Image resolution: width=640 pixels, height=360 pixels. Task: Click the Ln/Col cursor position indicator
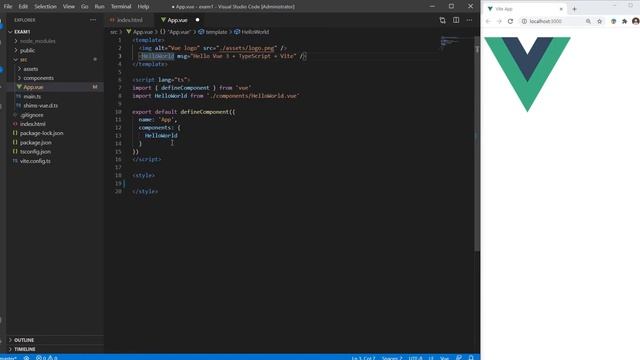[x=363, y=358]
